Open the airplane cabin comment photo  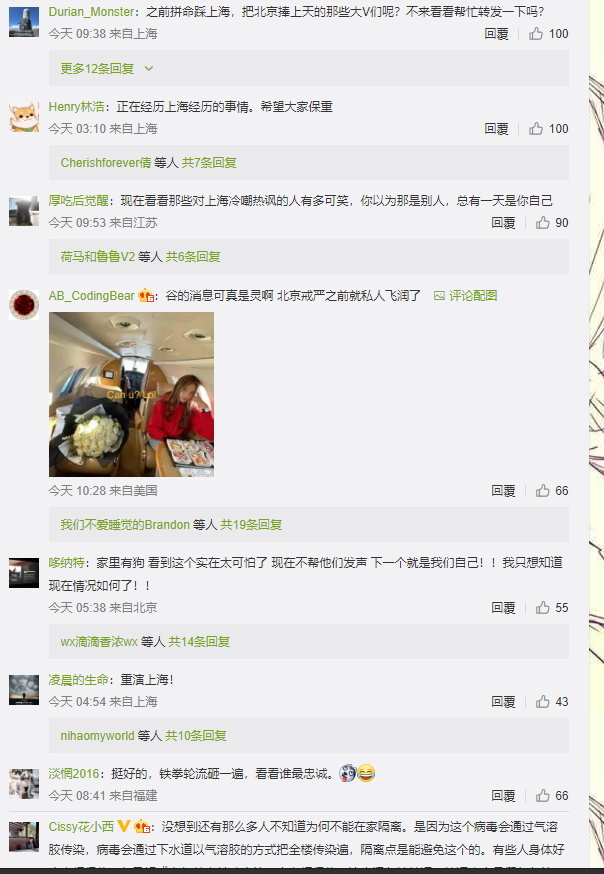click(x=131, y=394)
